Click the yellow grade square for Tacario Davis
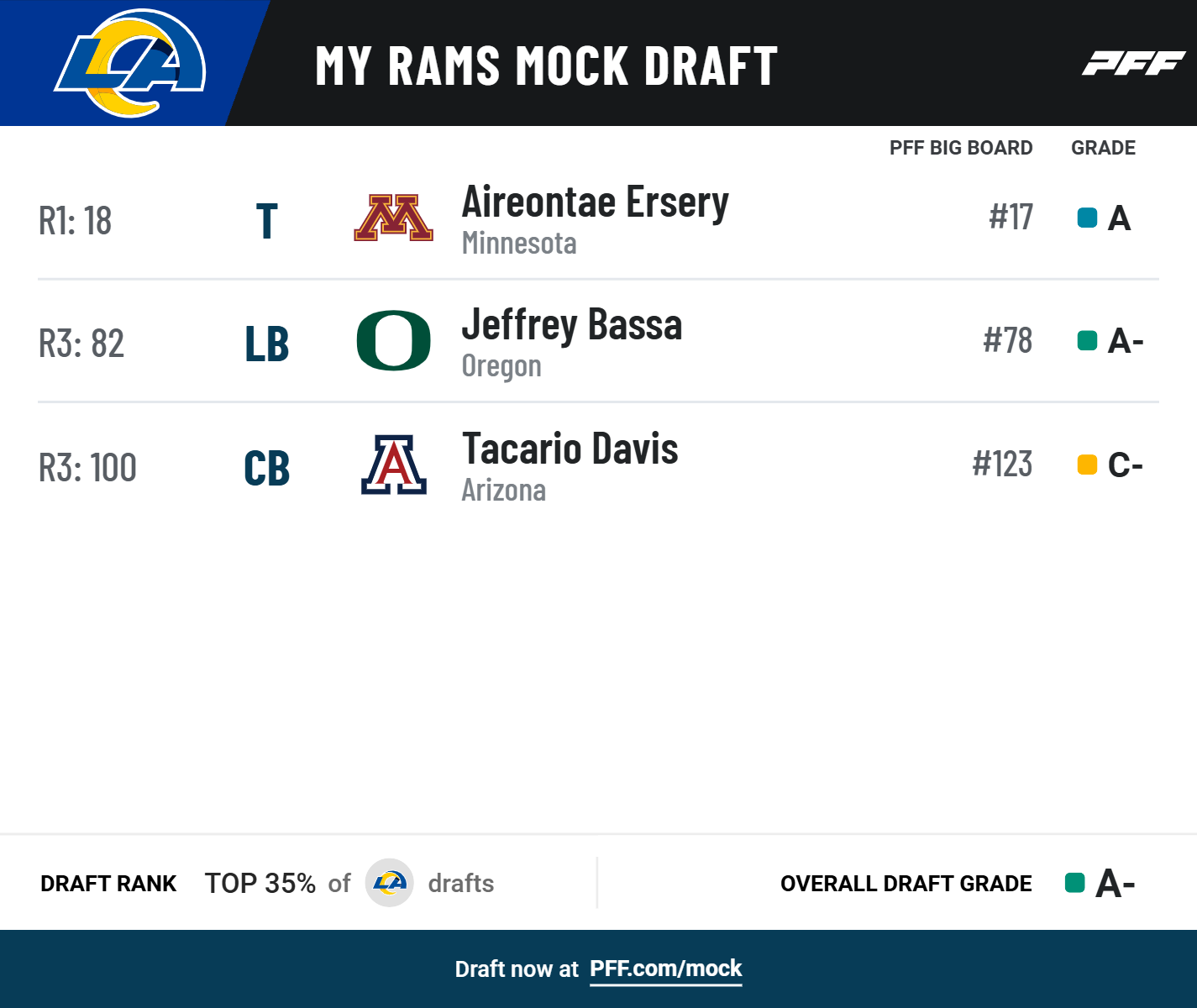This screenshot has height=1008, width=1197. (1087, 465)
